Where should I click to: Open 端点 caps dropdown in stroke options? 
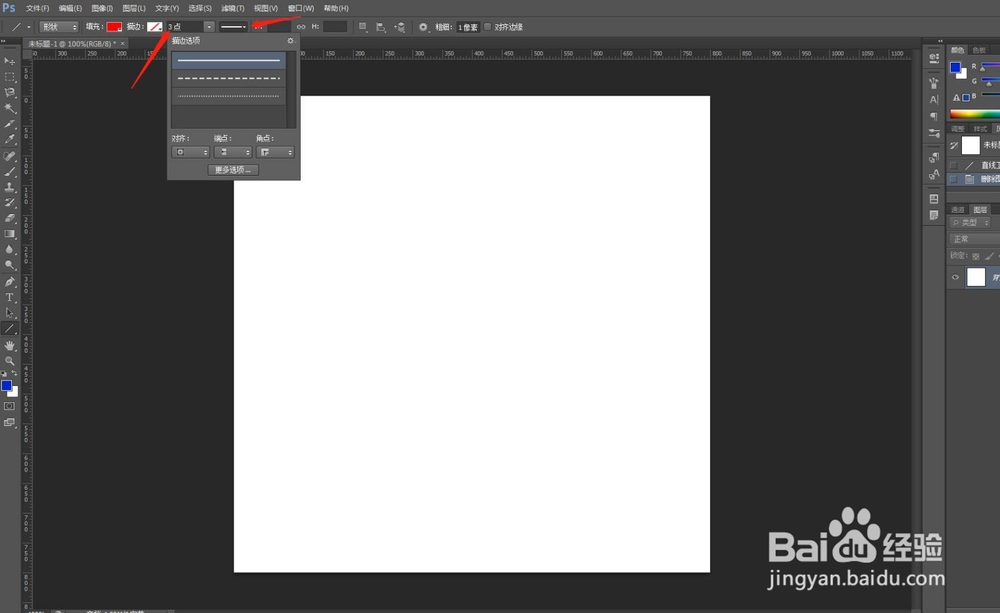pyautogui.click(x=232, y=152)
